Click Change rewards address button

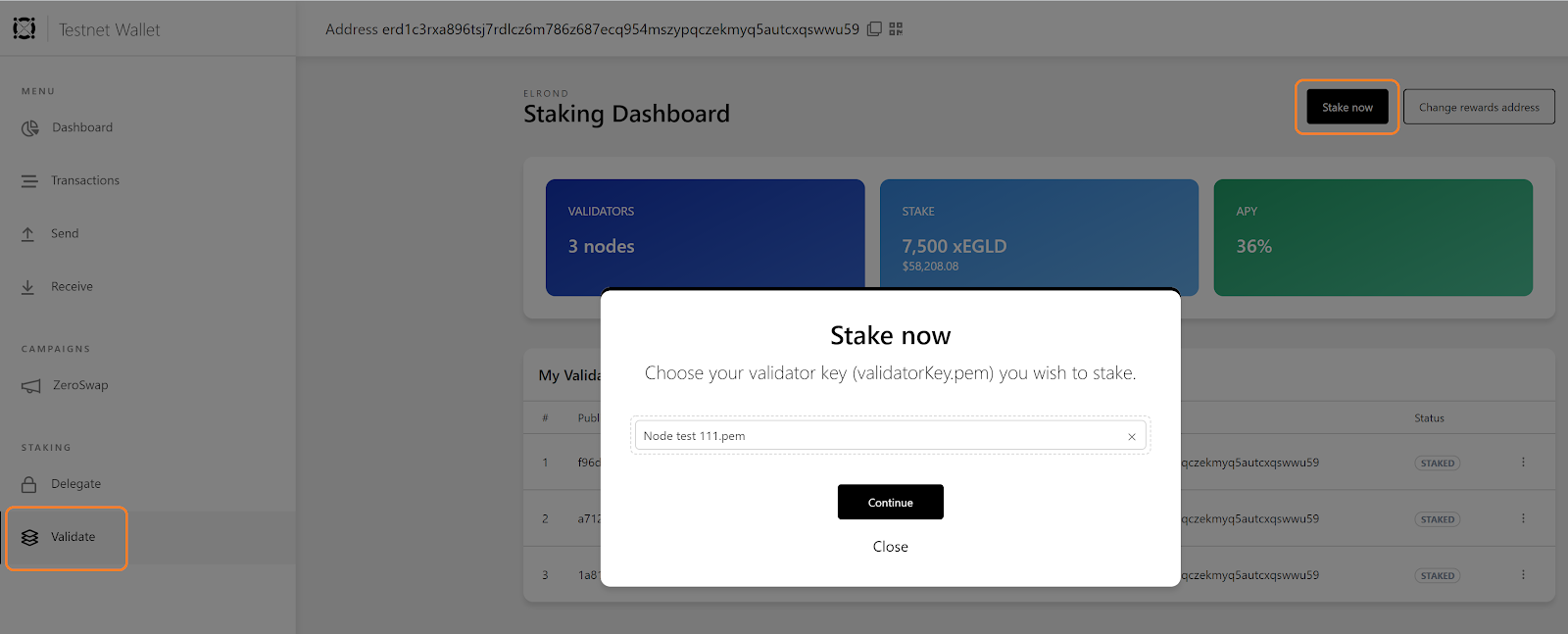[1479, 107]
